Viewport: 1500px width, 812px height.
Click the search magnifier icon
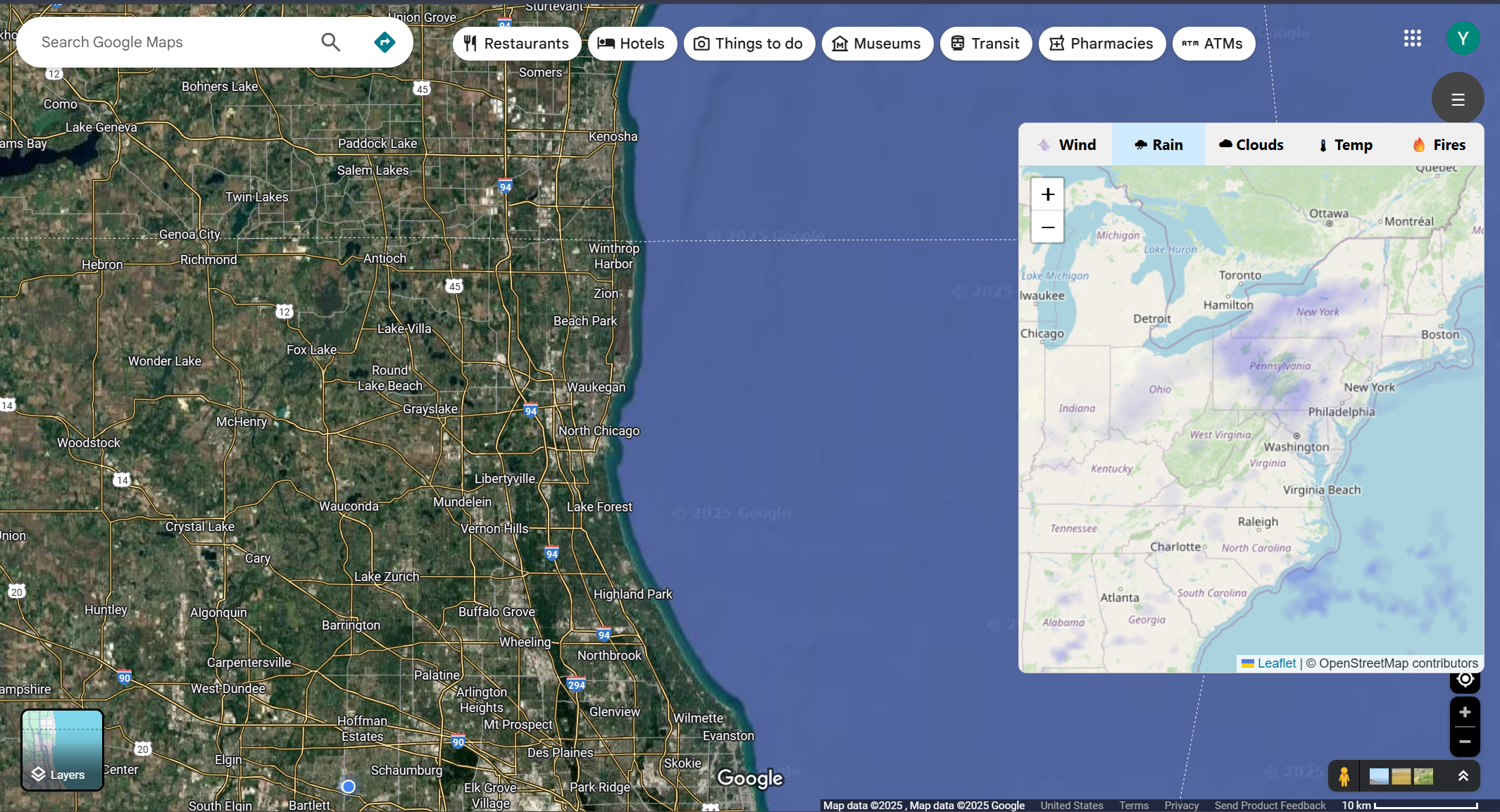click(330, 42)
